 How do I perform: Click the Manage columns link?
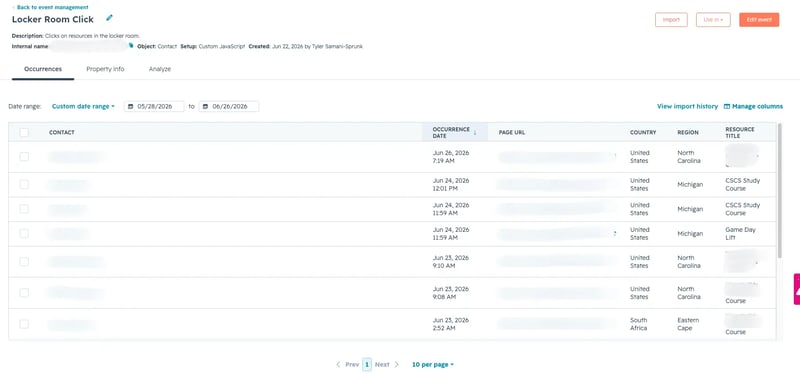(757, 107)
